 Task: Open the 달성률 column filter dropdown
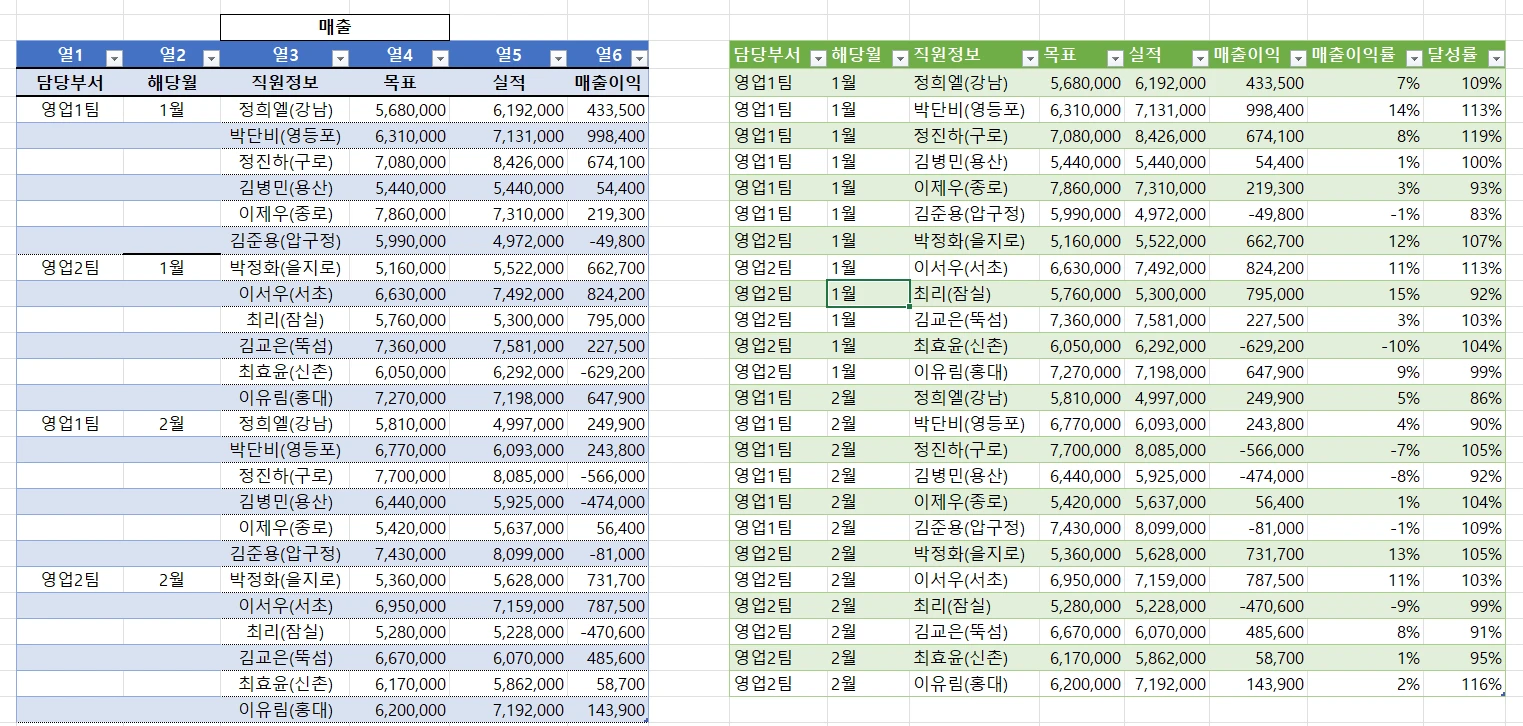1495,58
